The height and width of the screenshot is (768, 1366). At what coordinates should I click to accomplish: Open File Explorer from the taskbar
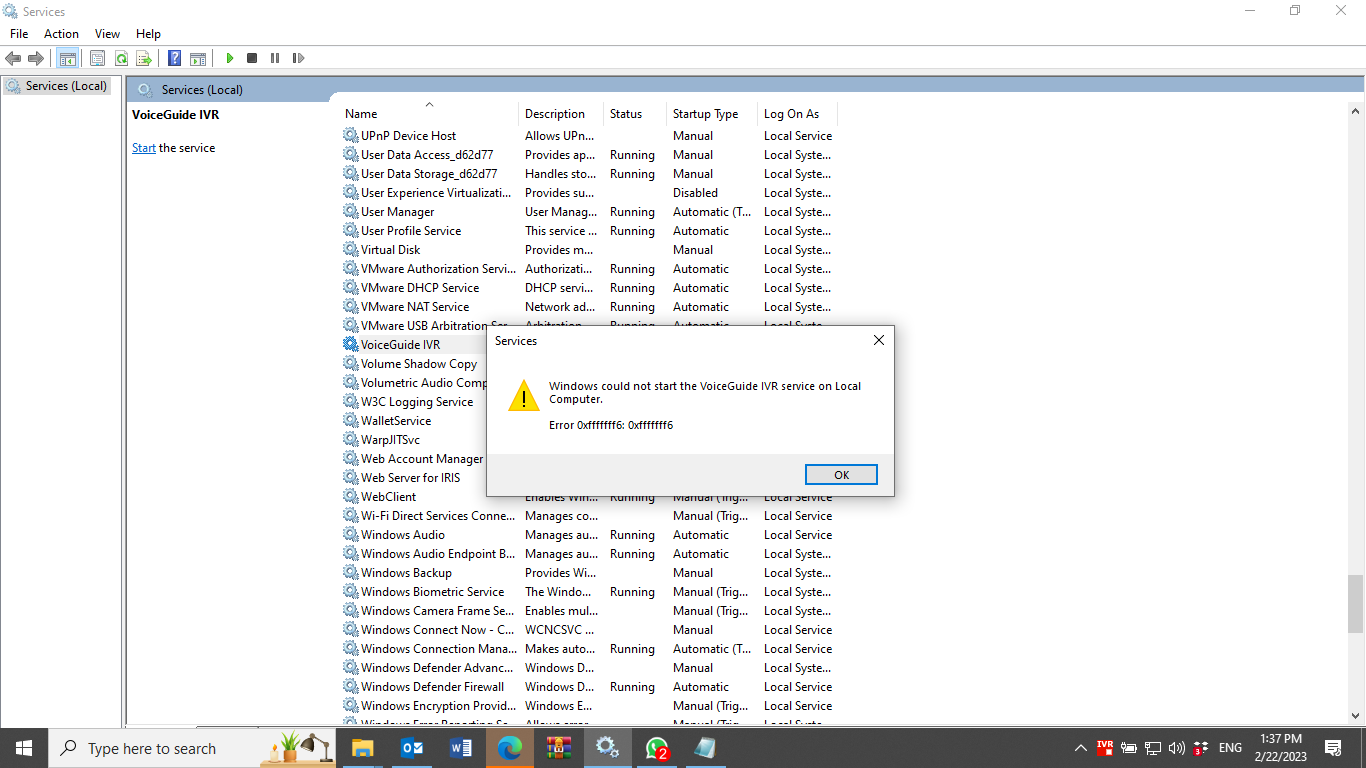point(362,748)
